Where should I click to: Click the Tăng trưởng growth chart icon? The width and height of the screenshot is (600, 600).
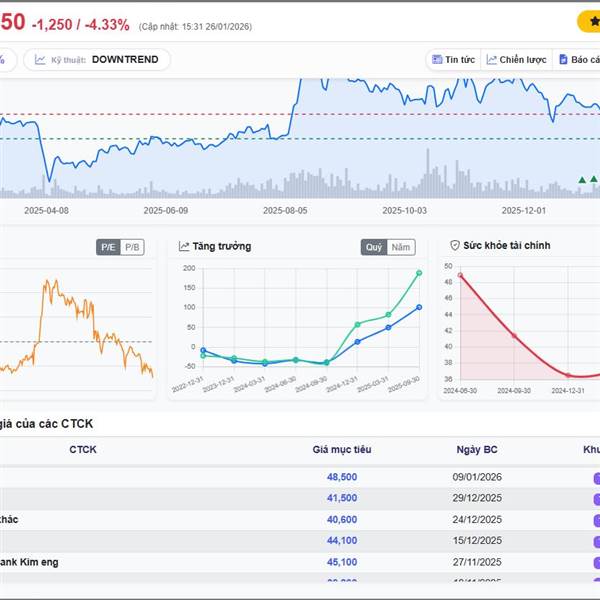point(184,246)
